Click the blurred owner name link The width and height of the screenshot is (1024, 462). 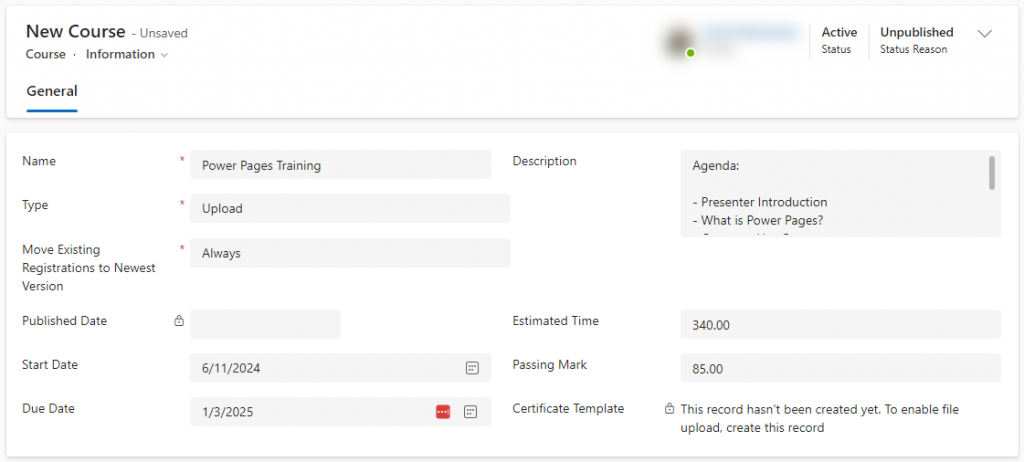point(751,32)
